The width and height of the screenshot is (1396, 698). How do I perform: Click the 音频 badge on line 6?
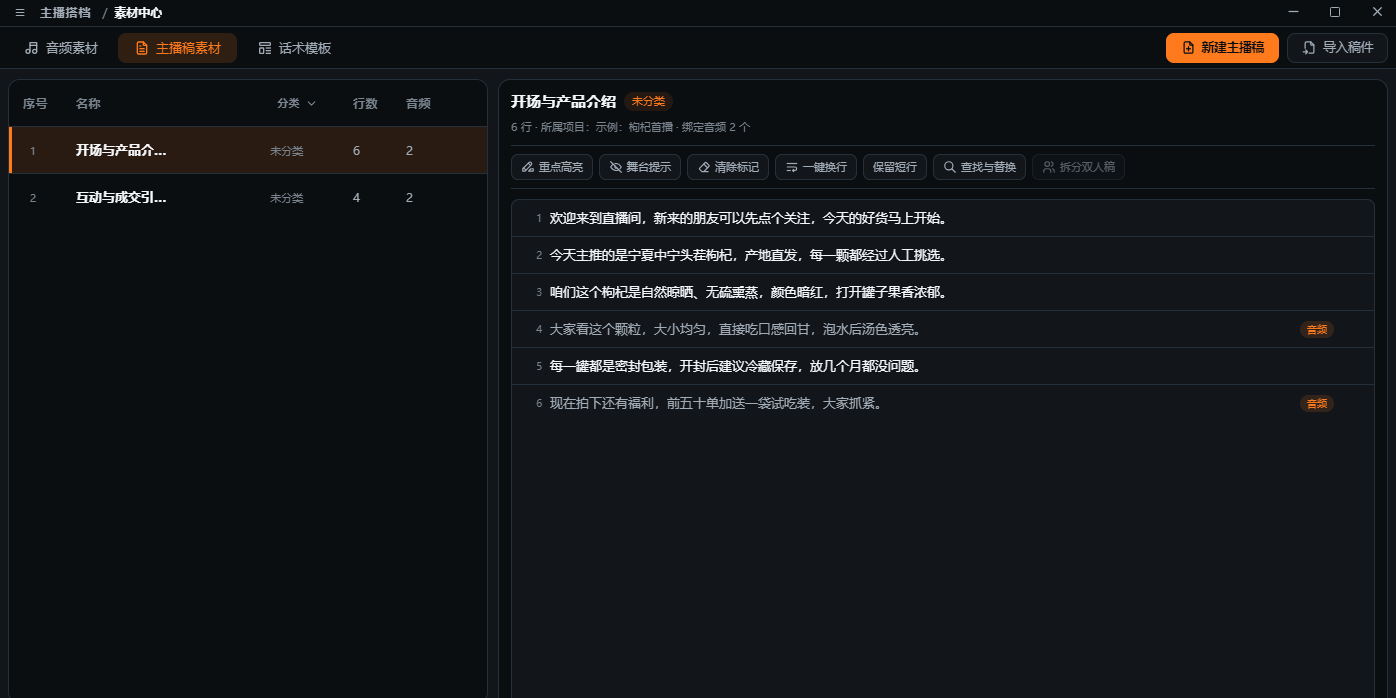(x=1317, y=403)
